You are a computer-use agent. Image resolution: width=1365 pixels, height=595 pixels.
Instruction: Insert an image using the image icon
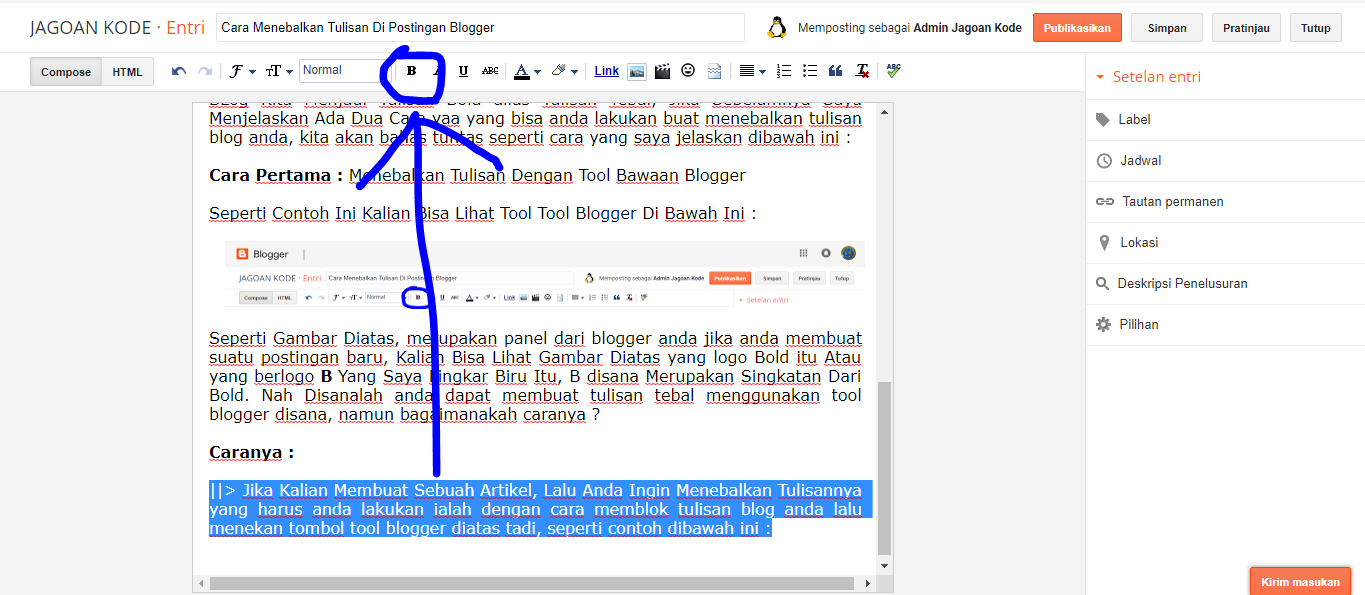(636, 70)
